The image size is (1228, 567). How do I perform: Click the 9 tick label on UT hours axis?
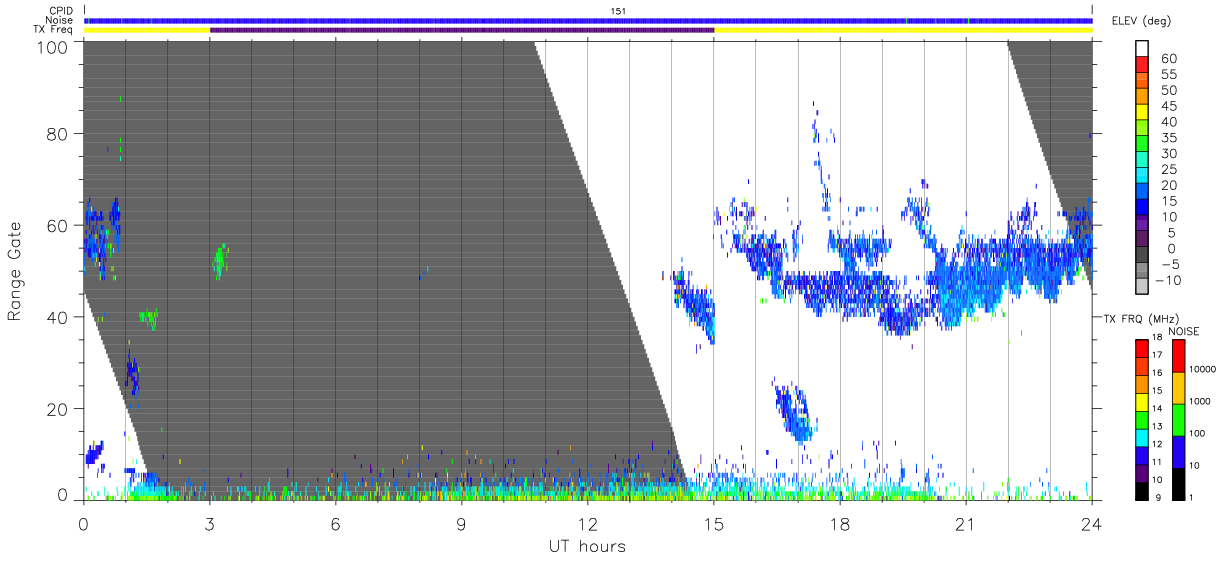click(x=462, y=523)
